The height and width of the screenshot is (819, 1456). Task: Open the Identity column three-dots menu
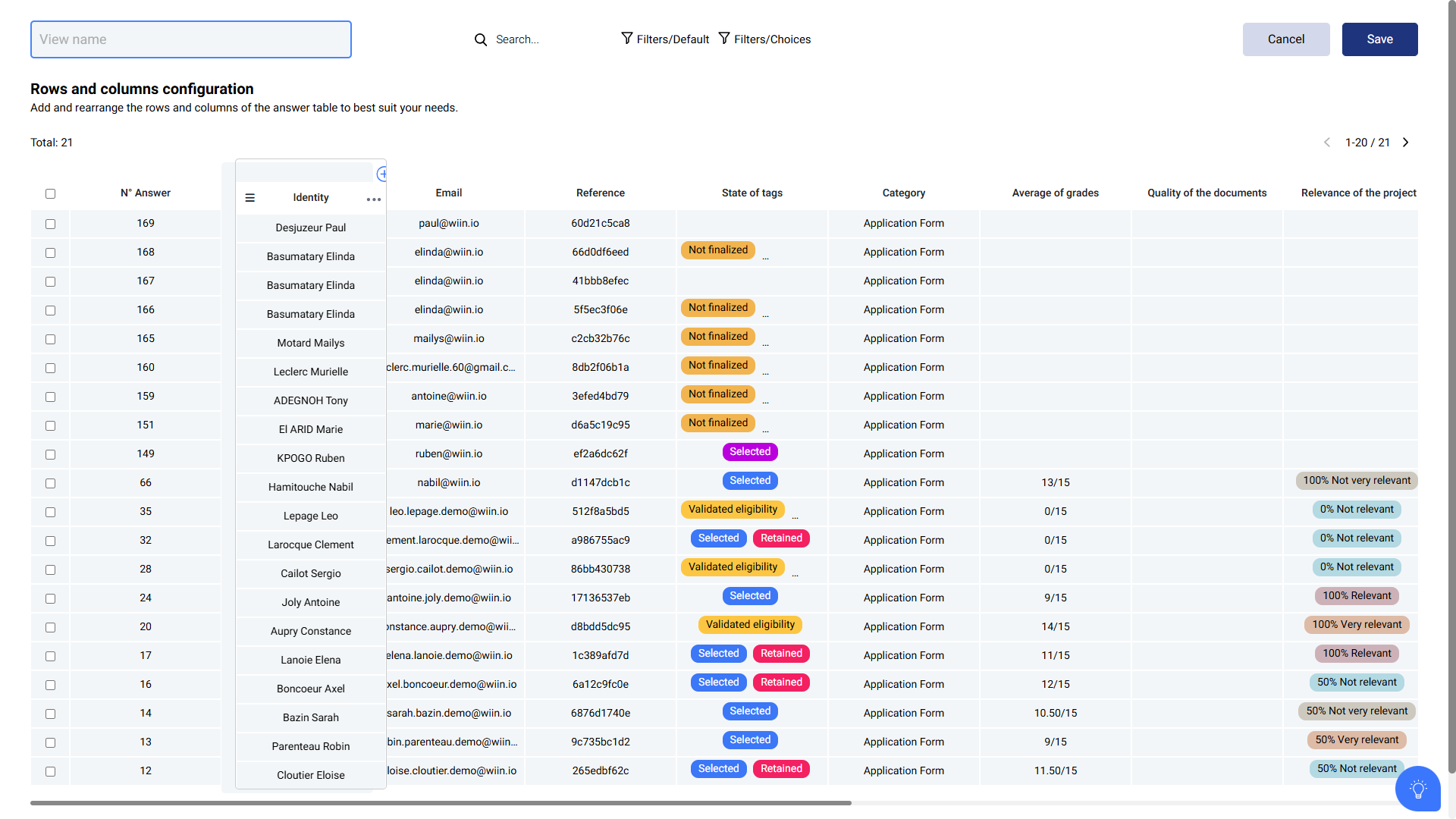(373, 199)
